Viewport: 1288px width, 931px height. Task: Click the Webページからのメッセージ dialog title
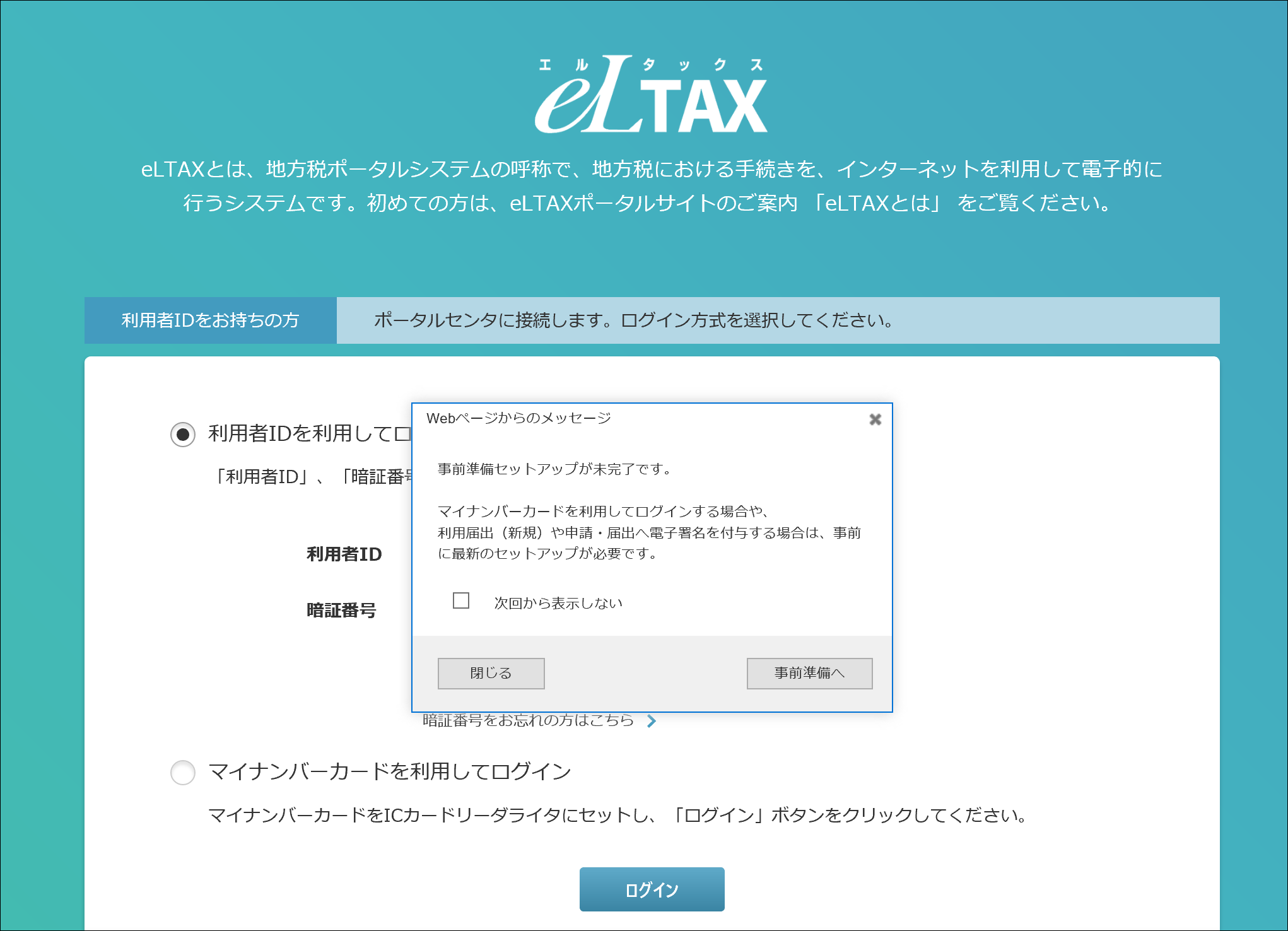click(x=518, y=418)
